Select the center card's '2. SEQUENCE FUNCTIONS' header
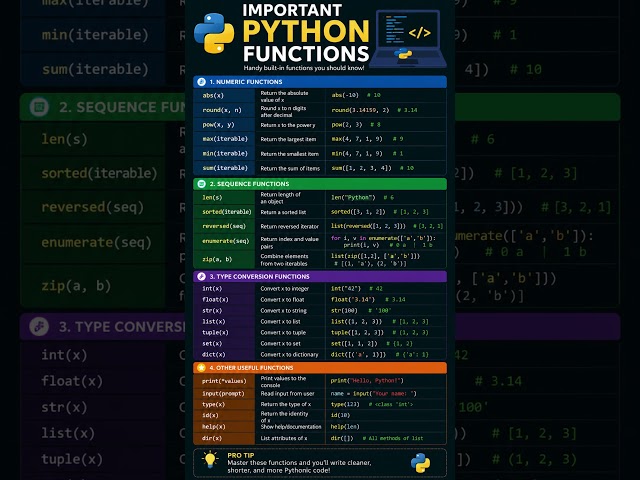The image size is (640, 480). tap(320, 184)
